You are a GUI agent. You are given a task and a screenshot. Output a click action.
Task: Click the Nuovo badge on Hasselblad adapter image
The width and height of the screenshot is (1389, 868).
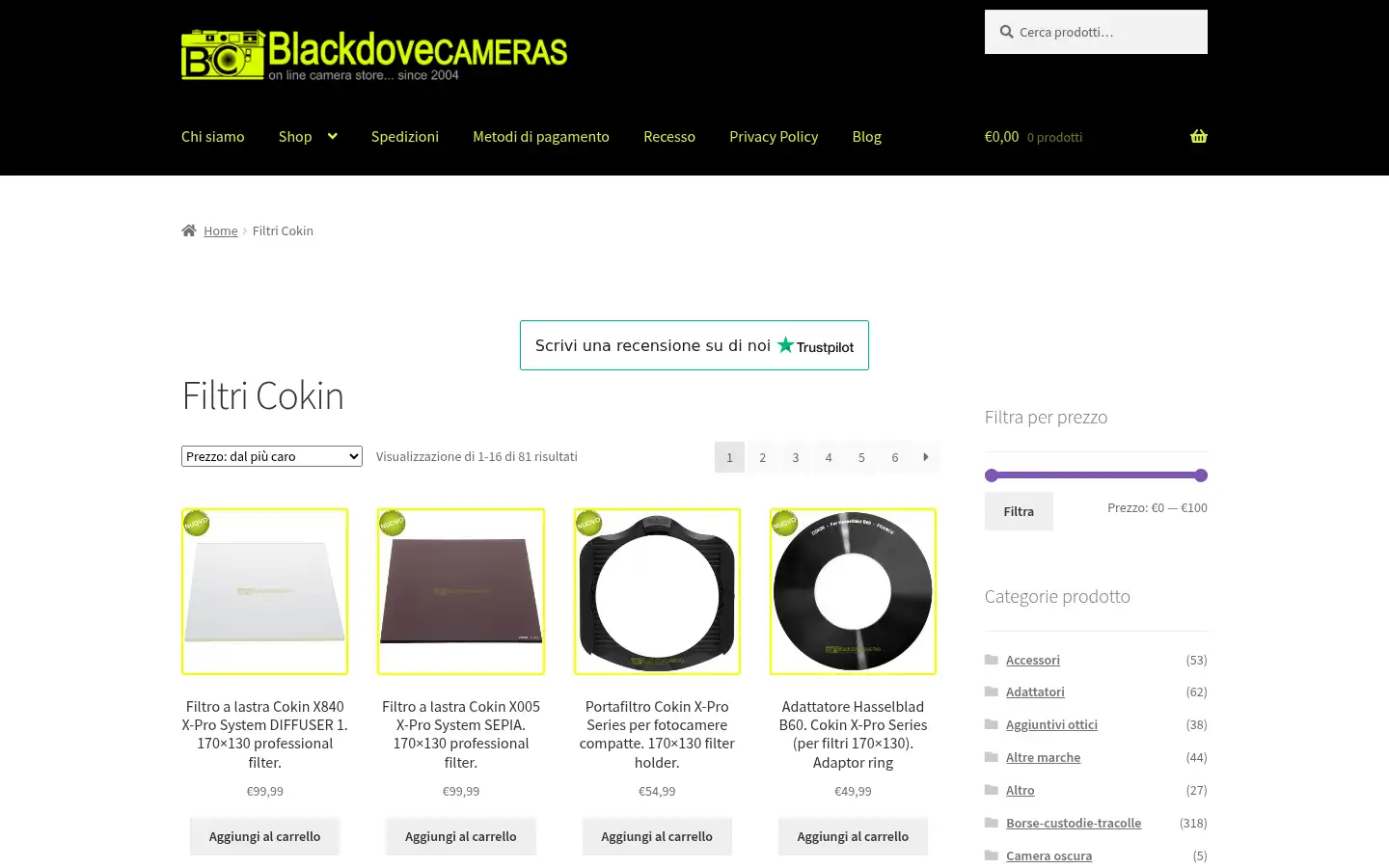tap(784, 523)
